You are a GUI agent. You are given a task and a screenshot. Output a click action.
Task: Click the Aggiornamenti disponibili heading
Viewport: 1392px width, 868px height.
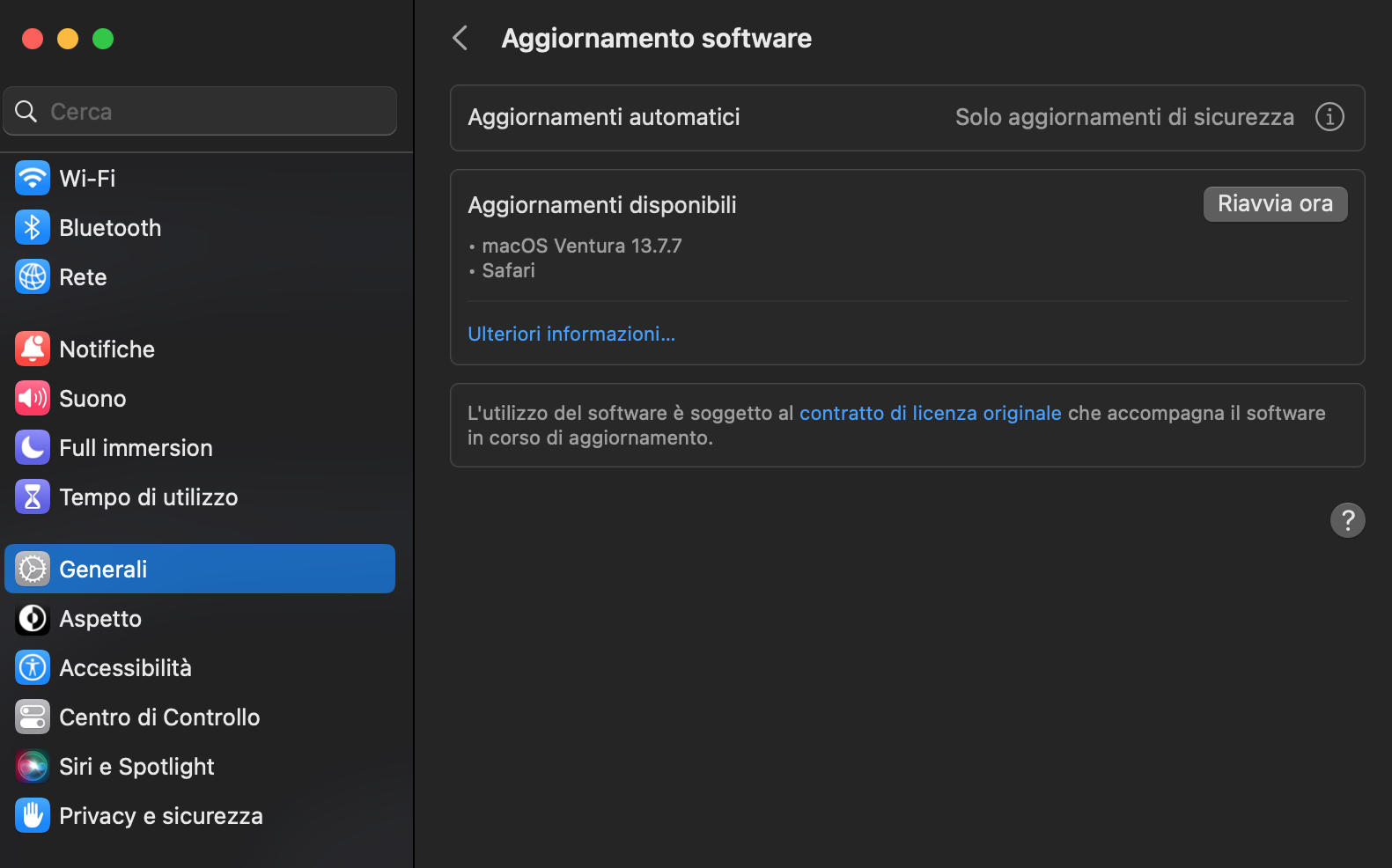pyautogui.click(x=602, y=204)
